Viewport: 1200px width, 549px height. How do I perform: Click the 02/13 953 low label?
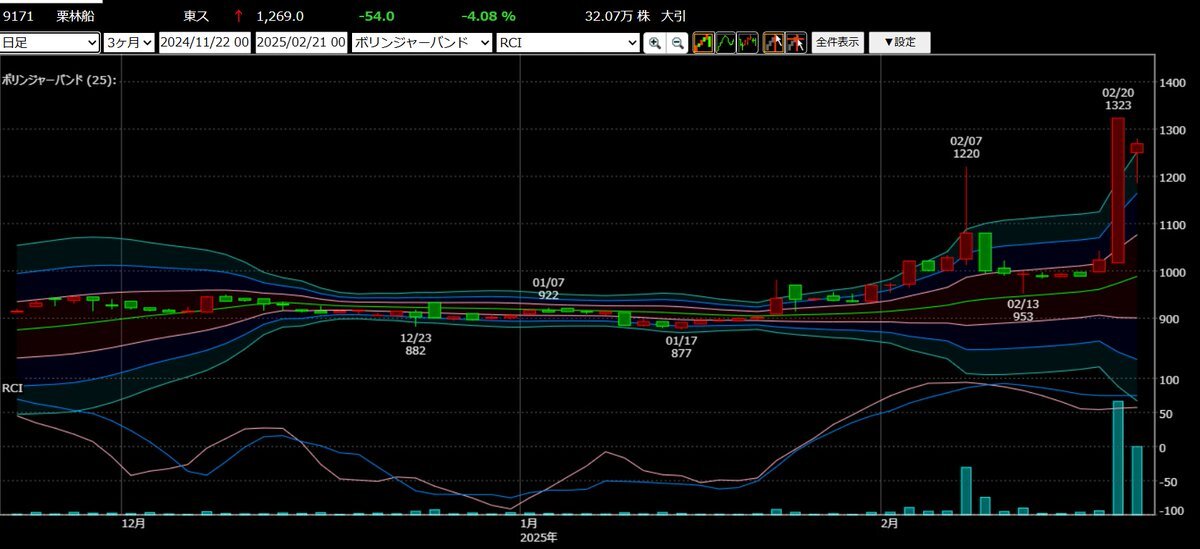(x=1022, y=310)
